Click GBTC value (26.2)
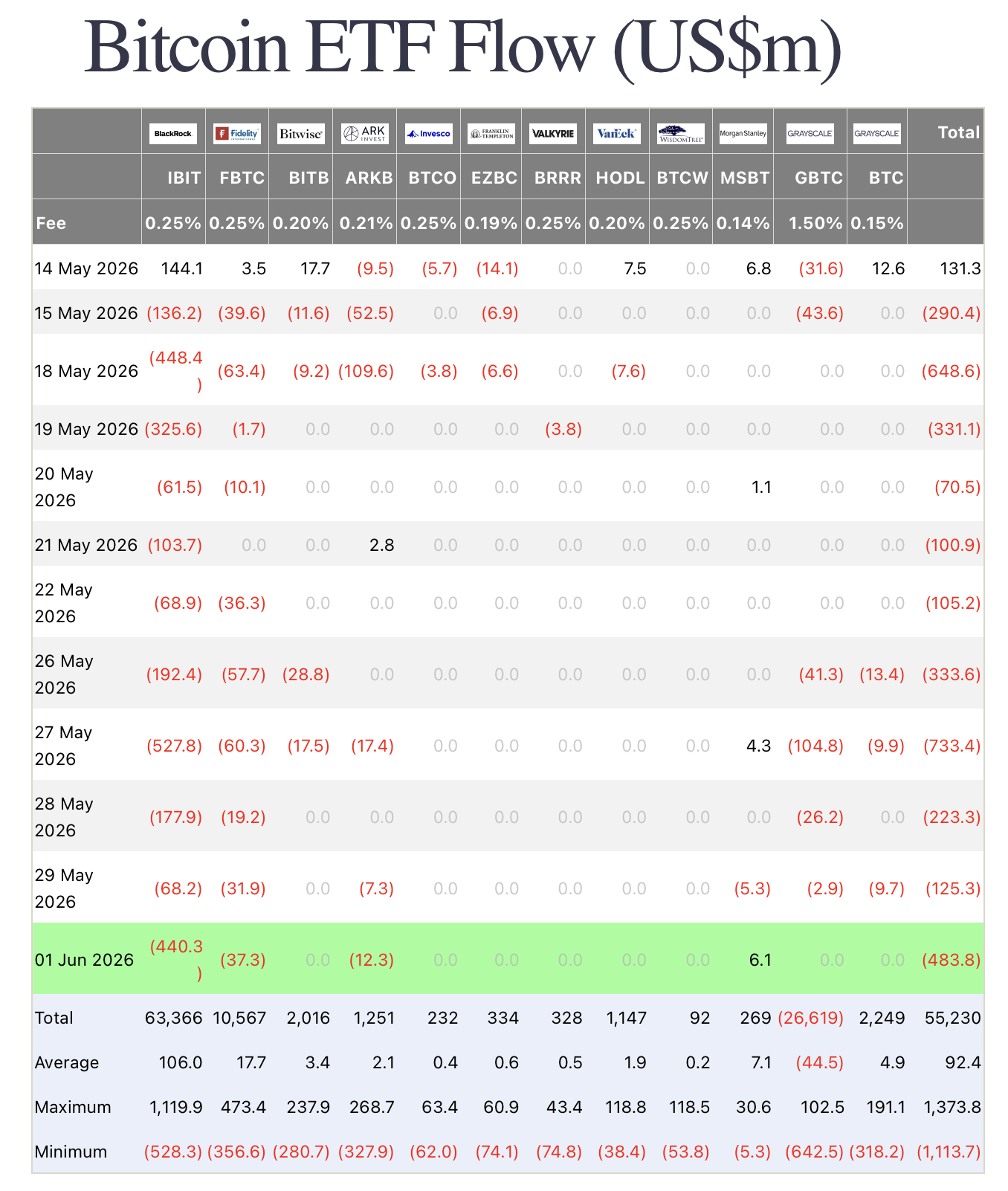 pyautogui.click(x=821, y=817)
